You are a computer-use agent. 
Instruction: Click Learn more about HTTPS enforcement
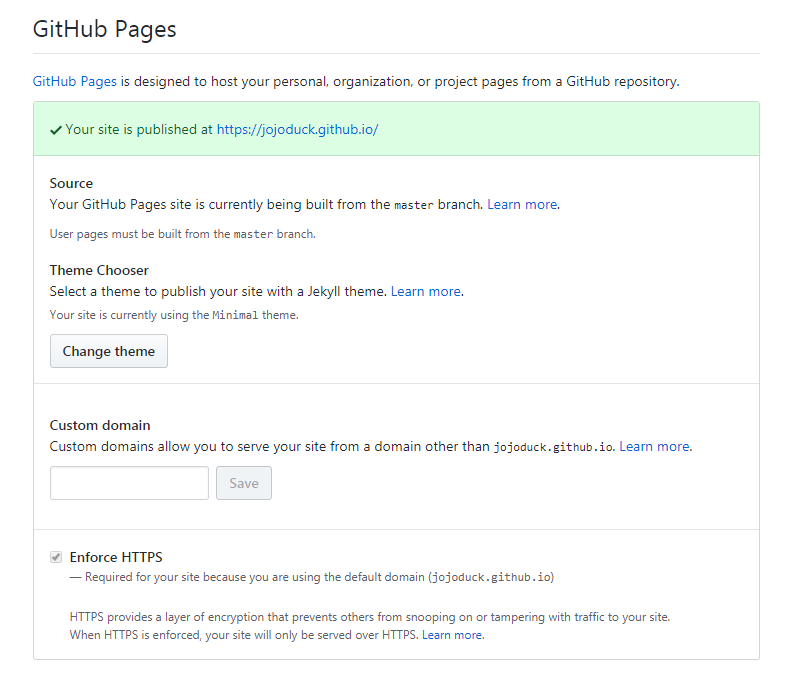coord(452,635)
